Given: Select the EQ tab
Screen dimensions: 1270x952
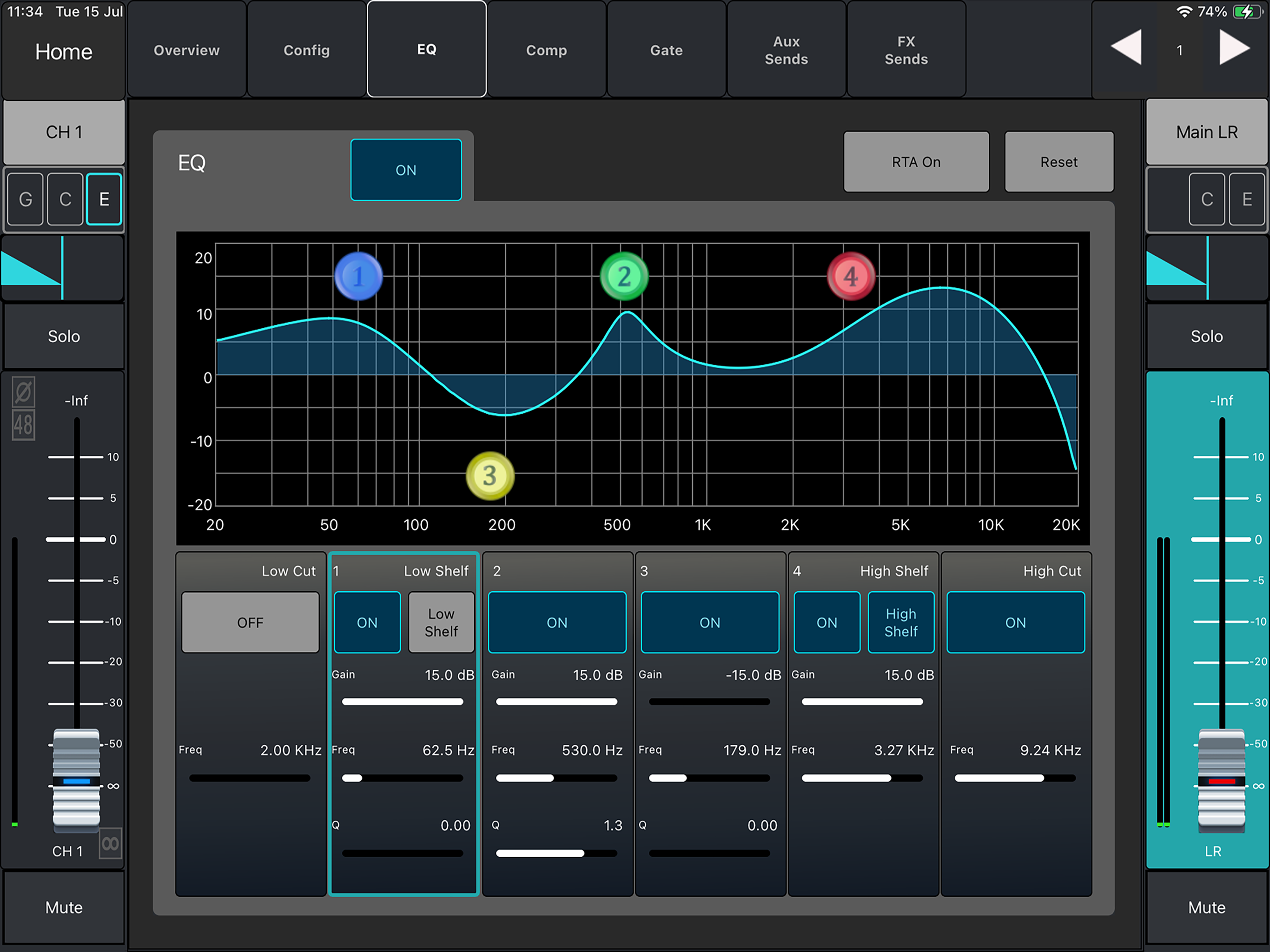Looking at the screenshot, I should [427, 49].
